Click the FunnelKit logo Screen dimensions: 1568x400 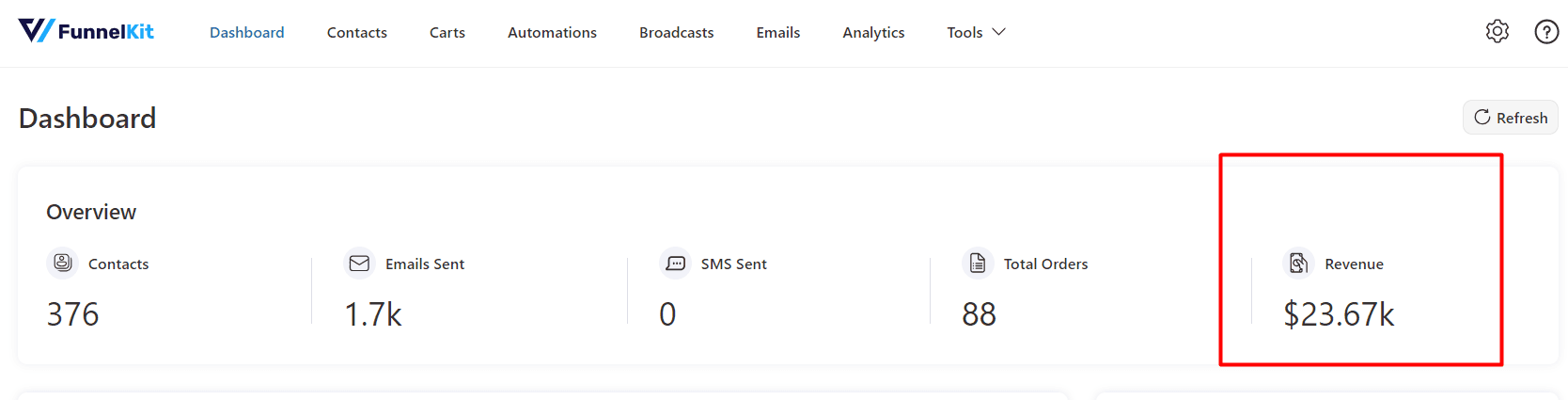tap(86, 31)
